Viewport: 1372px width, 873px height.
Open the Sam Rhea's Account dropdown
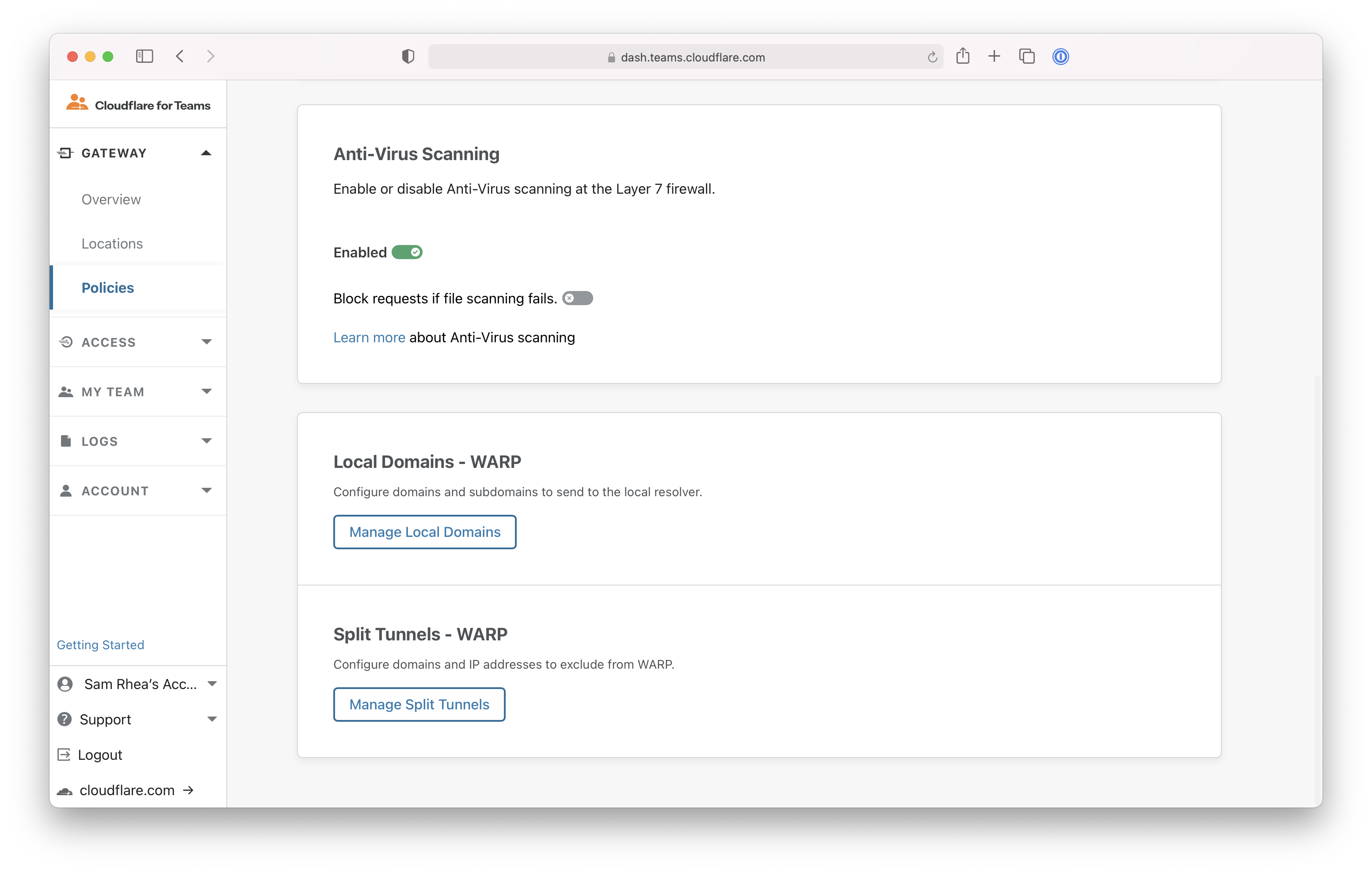(212, 684)
